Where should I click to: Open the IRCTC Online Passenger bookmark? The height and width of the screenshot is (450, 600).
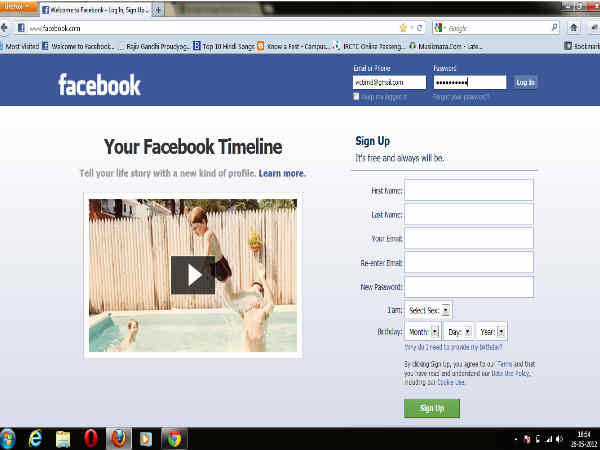click(369, 46)
